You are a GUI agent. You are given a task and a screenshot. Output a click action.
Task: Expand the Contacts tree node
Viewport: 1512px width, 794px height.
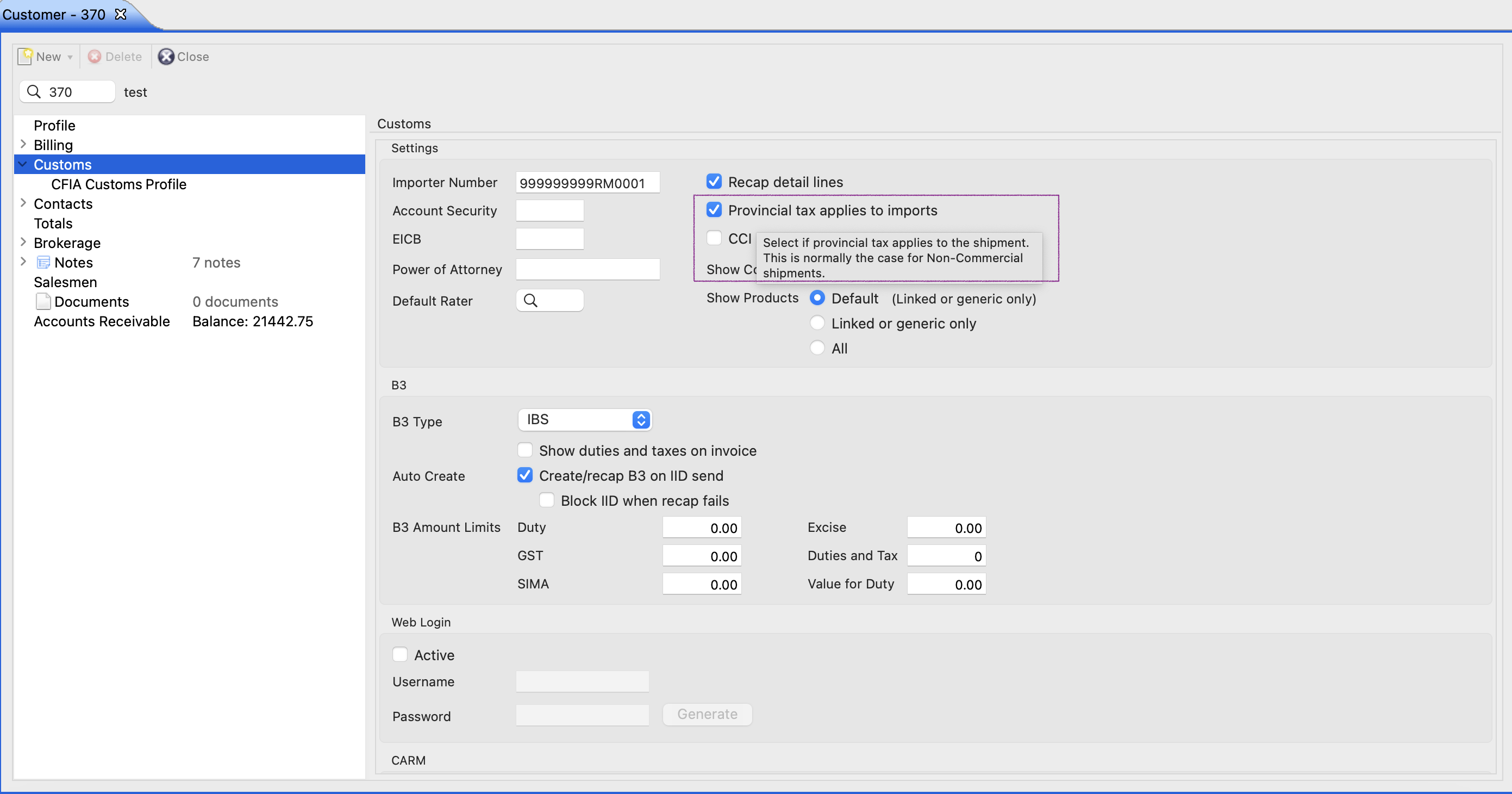(23, 203)
